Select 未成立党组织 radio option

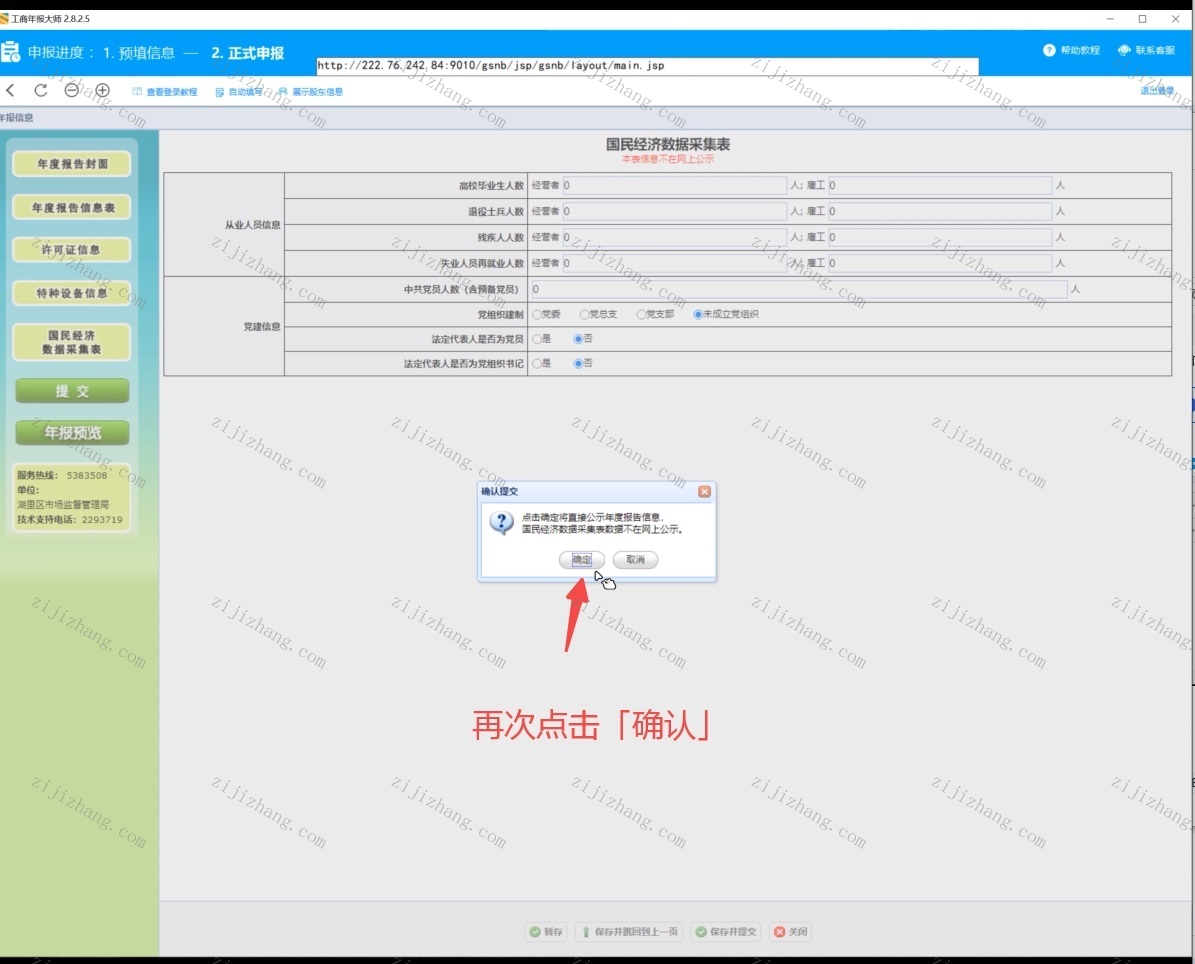698,315
